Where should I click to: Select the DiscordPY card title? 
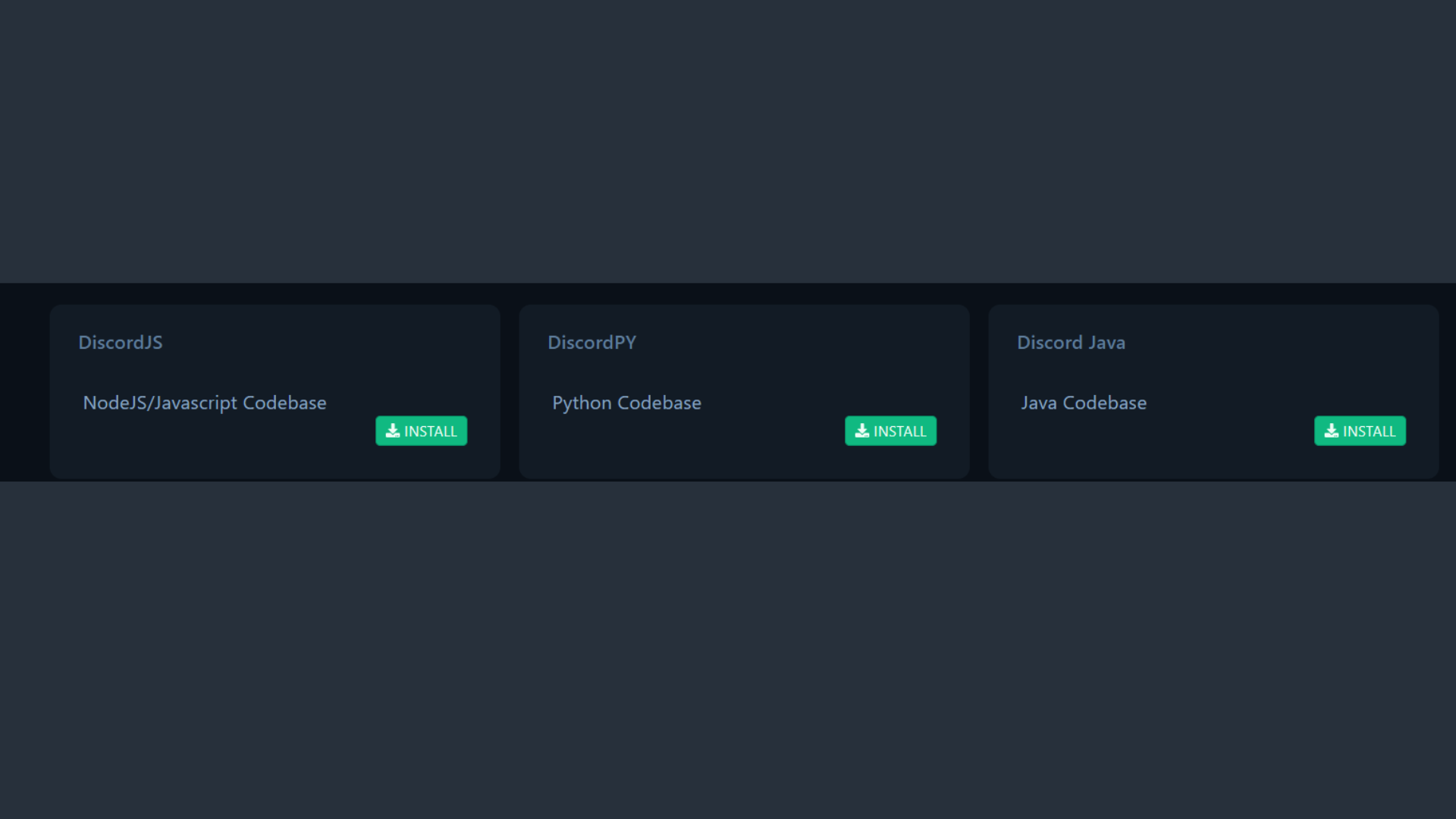[591, 343]
